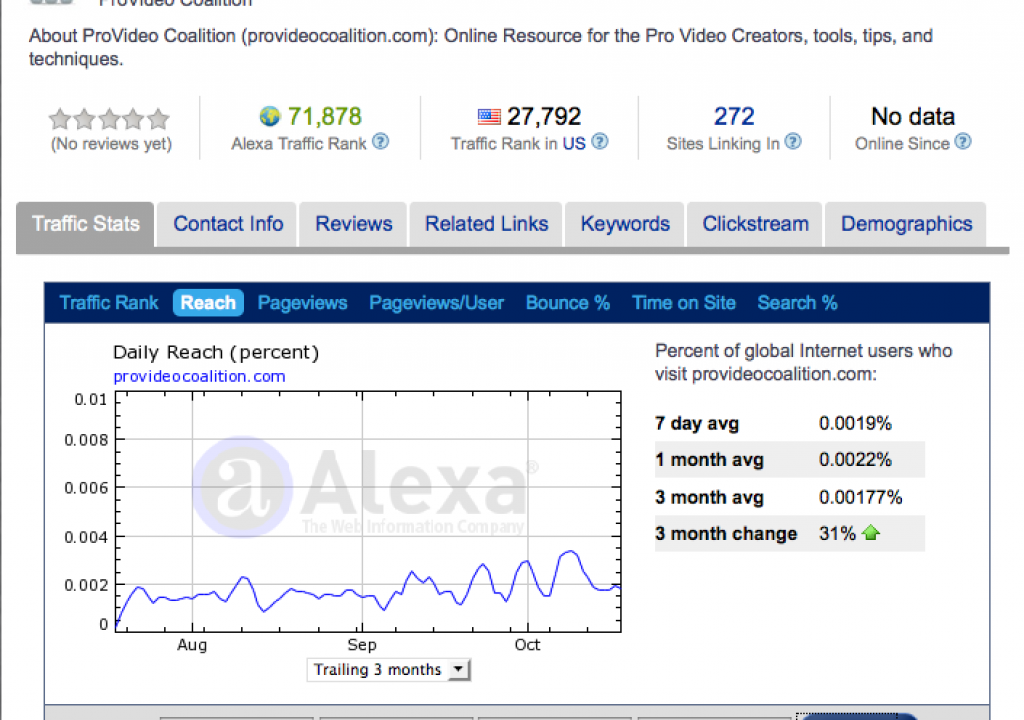Select the Time on Site chart option

pyautogui.click(x=684, y=303)
